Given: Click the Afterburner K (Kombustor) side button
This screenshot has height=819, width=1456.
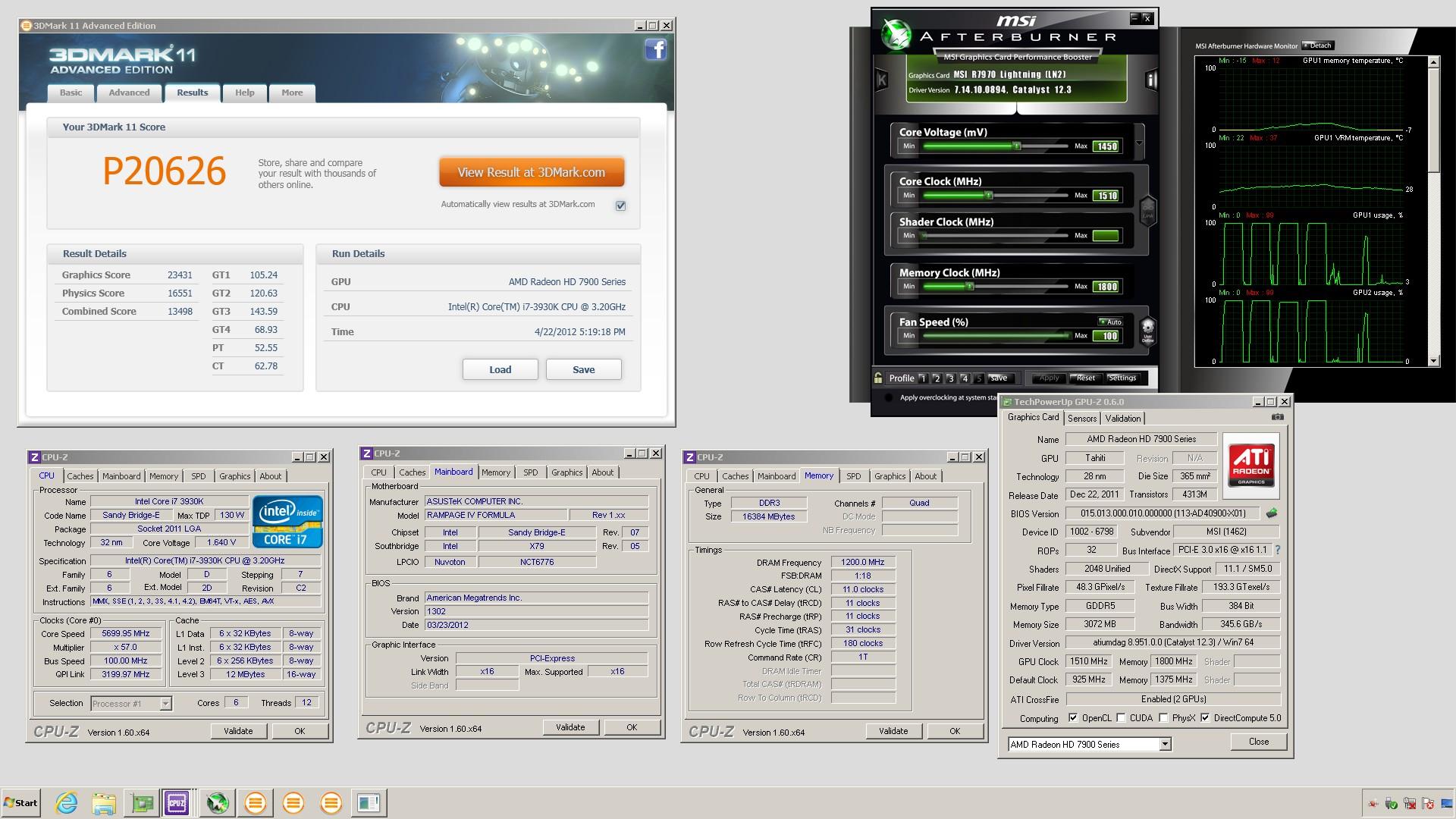Looking at the screenshot, I should point(881,80).
